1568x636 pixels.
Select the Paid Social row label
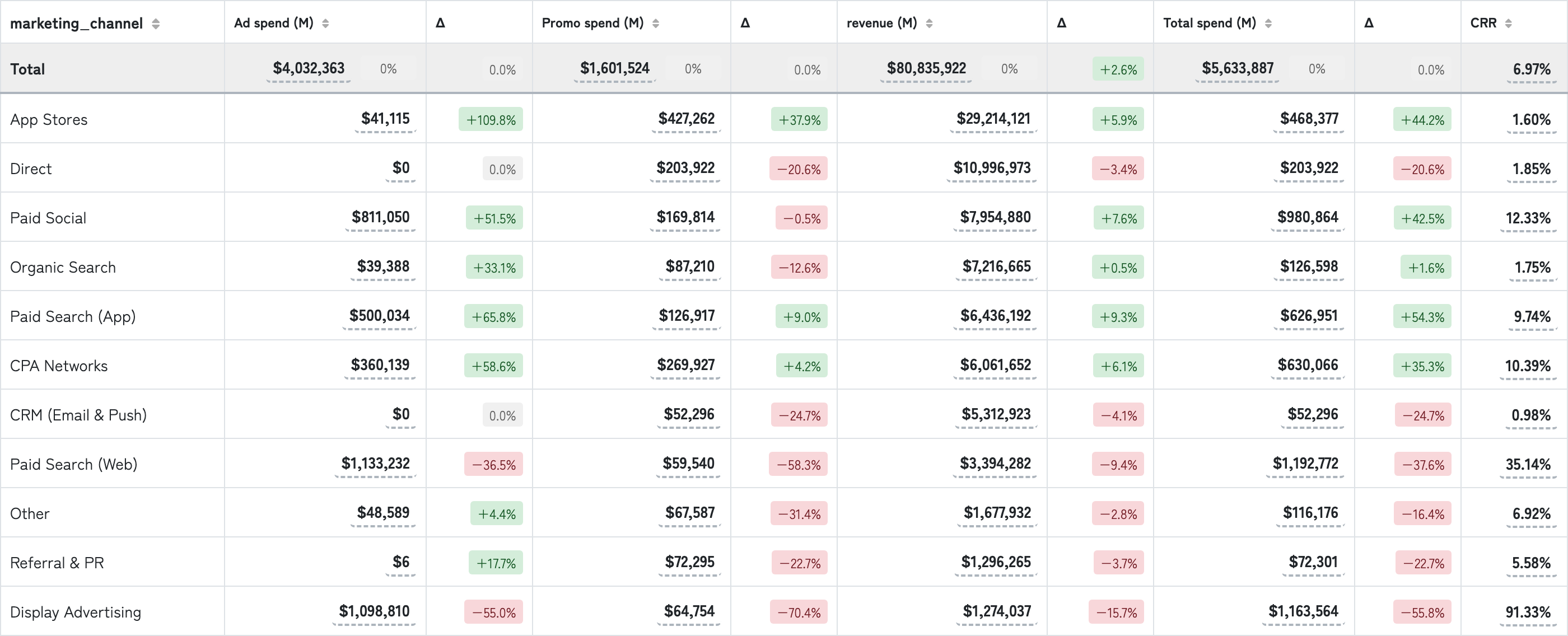pyautogui.click(x=48, y=218)
